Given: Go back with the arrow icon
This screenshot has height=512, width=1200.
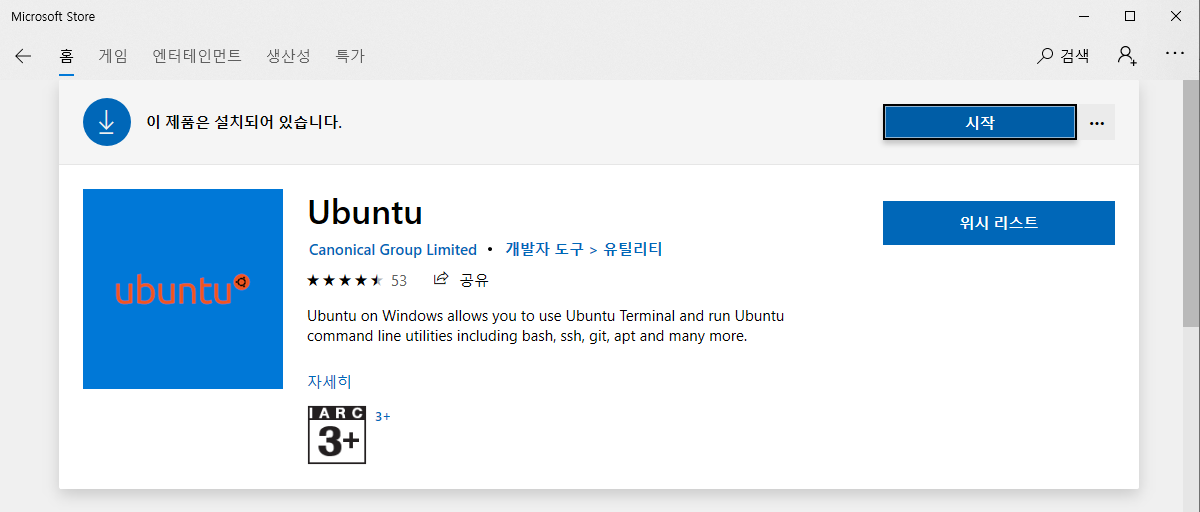Looking at the screenshot, I should click(23, 56).
